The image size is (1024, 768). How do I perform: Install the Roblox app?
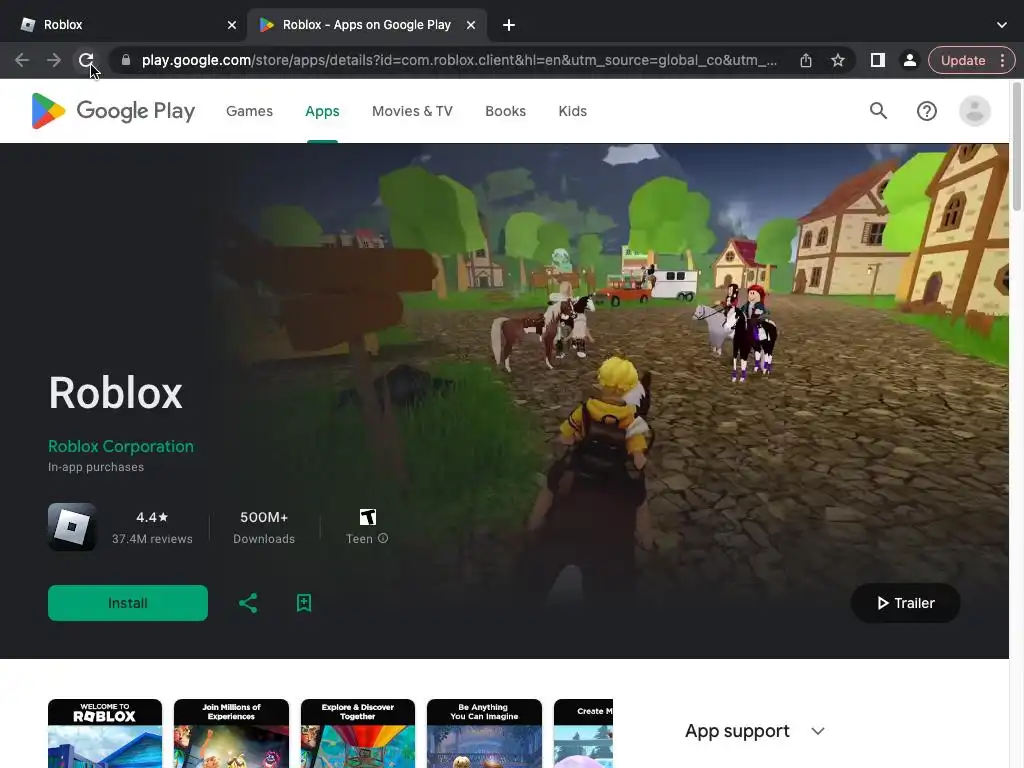coord(128,603)
